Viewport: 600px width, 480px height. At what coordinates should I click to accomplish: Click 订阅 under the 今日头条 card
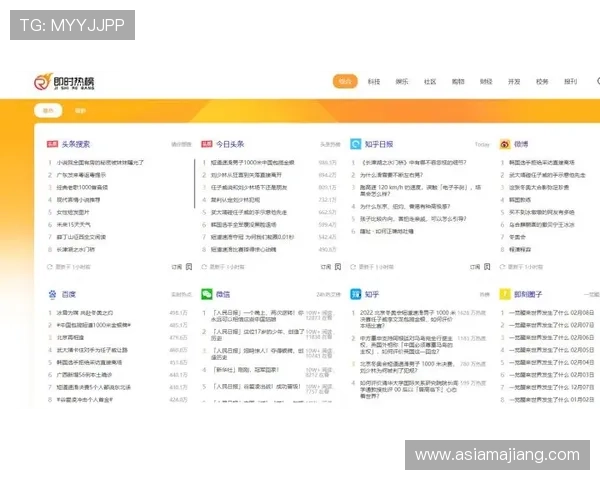[325, 267]
